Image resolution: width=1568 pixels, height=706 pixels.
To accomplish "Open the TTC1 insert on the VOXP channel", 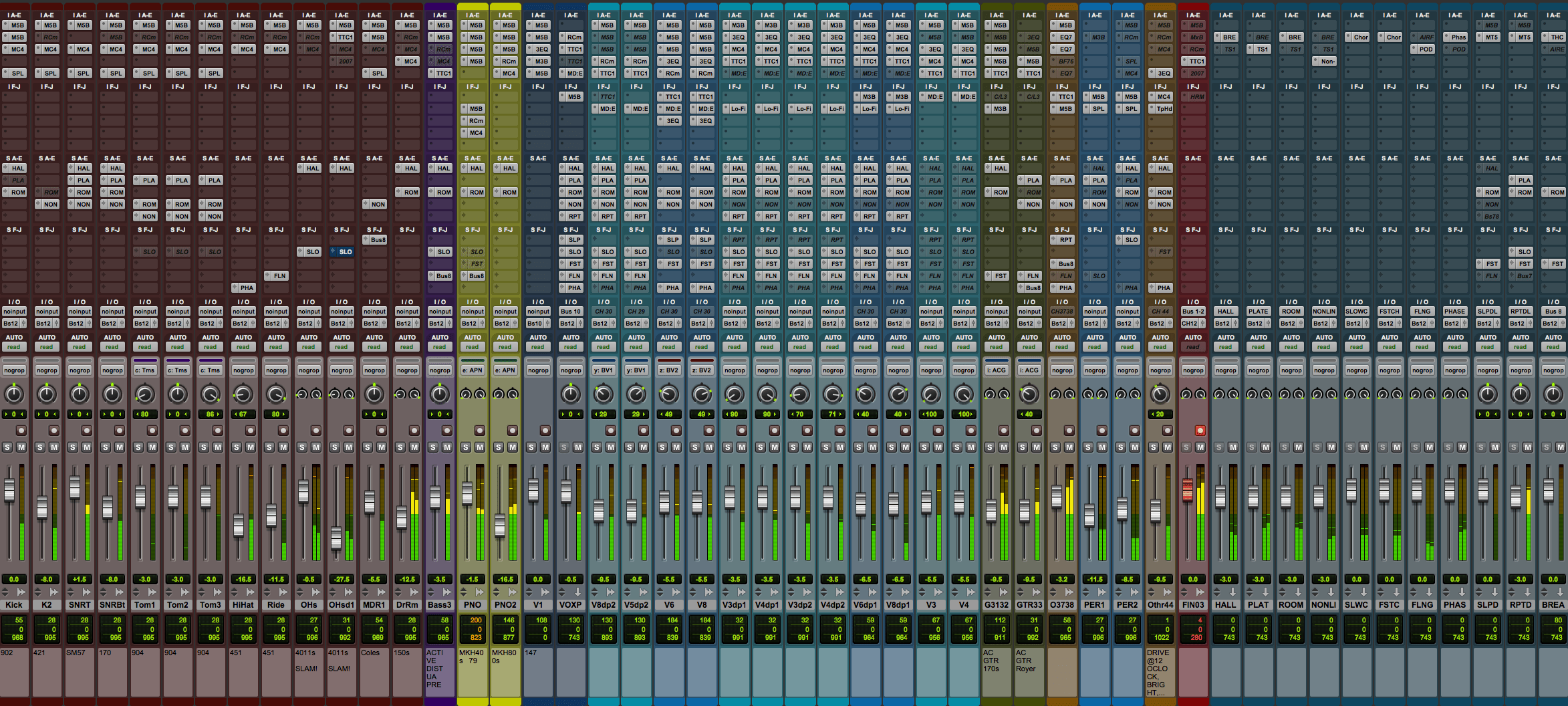I will coord(571,49).
